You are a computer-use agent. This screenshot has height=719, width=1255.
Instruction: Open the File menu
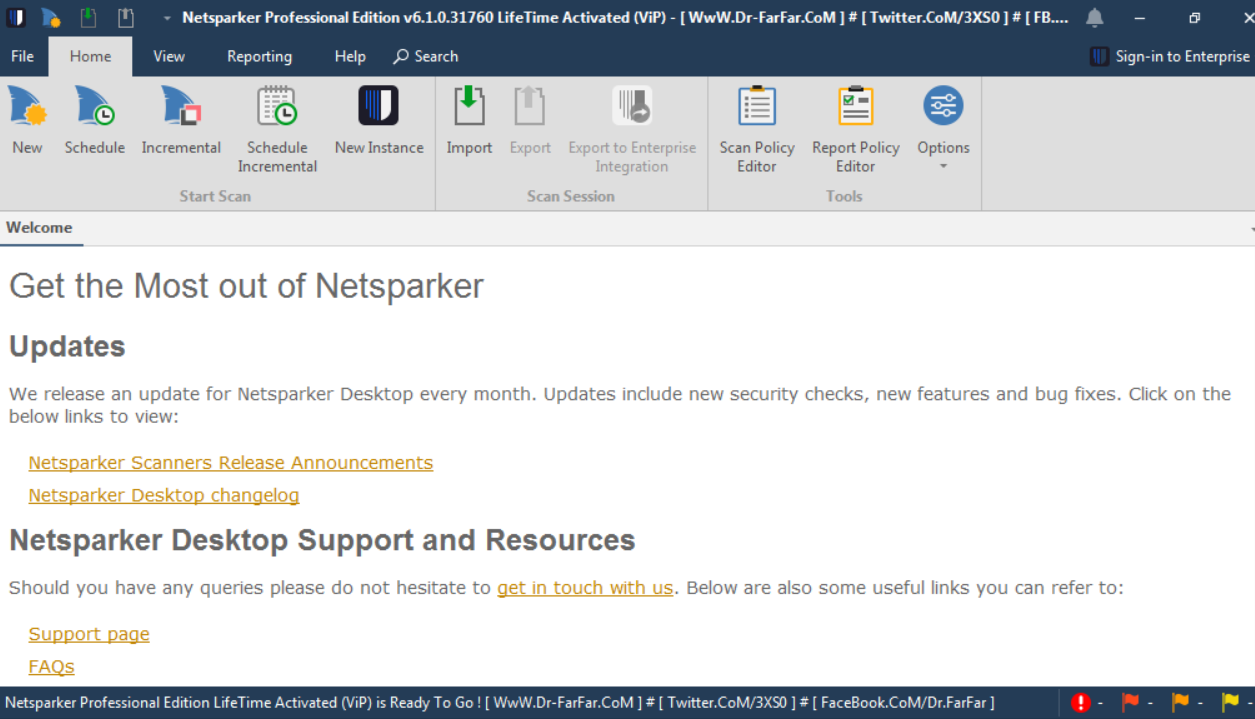coord(22,56)
